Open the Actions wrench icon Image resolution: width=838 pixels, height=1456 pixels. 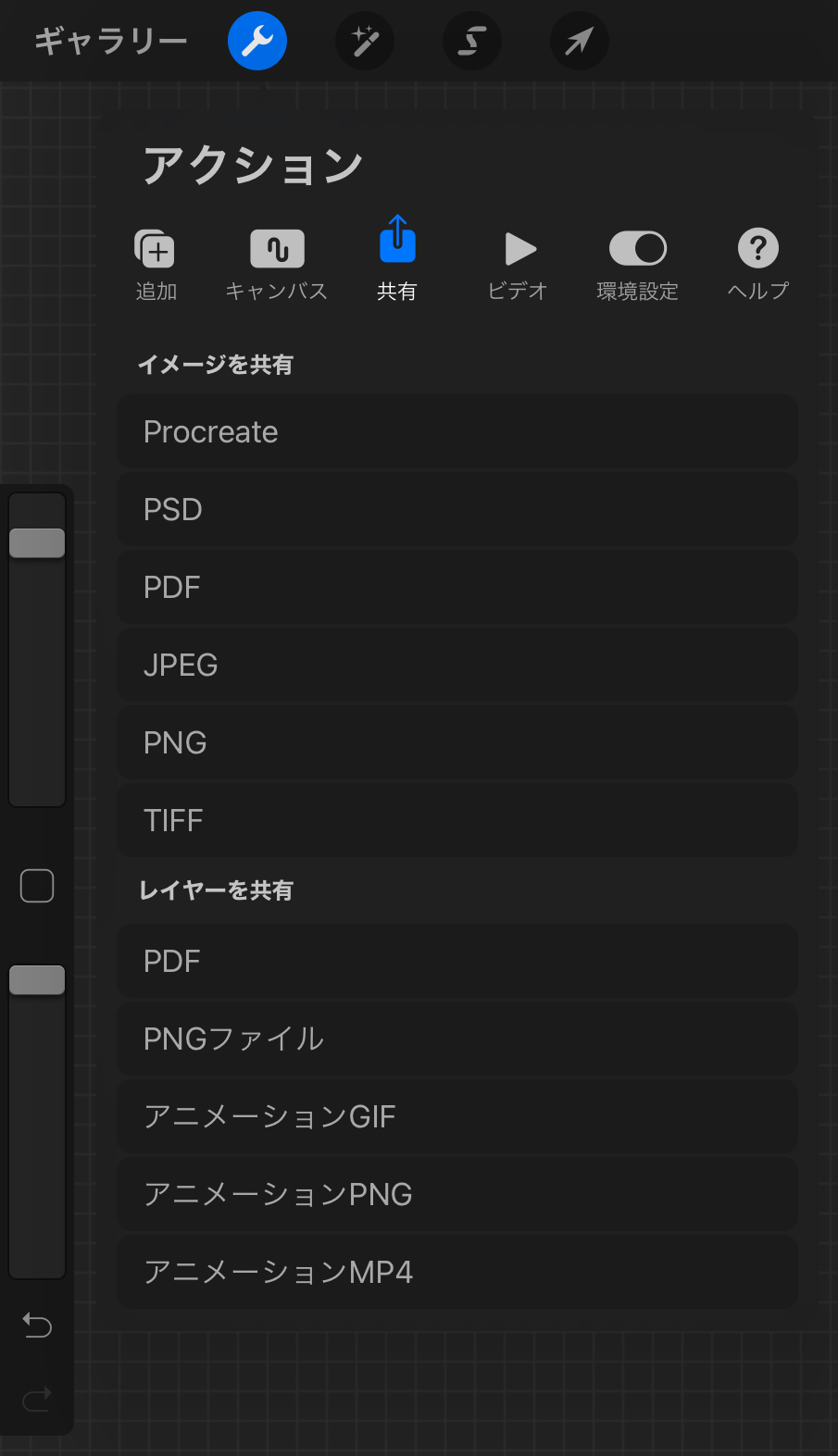tap(257, 41)
